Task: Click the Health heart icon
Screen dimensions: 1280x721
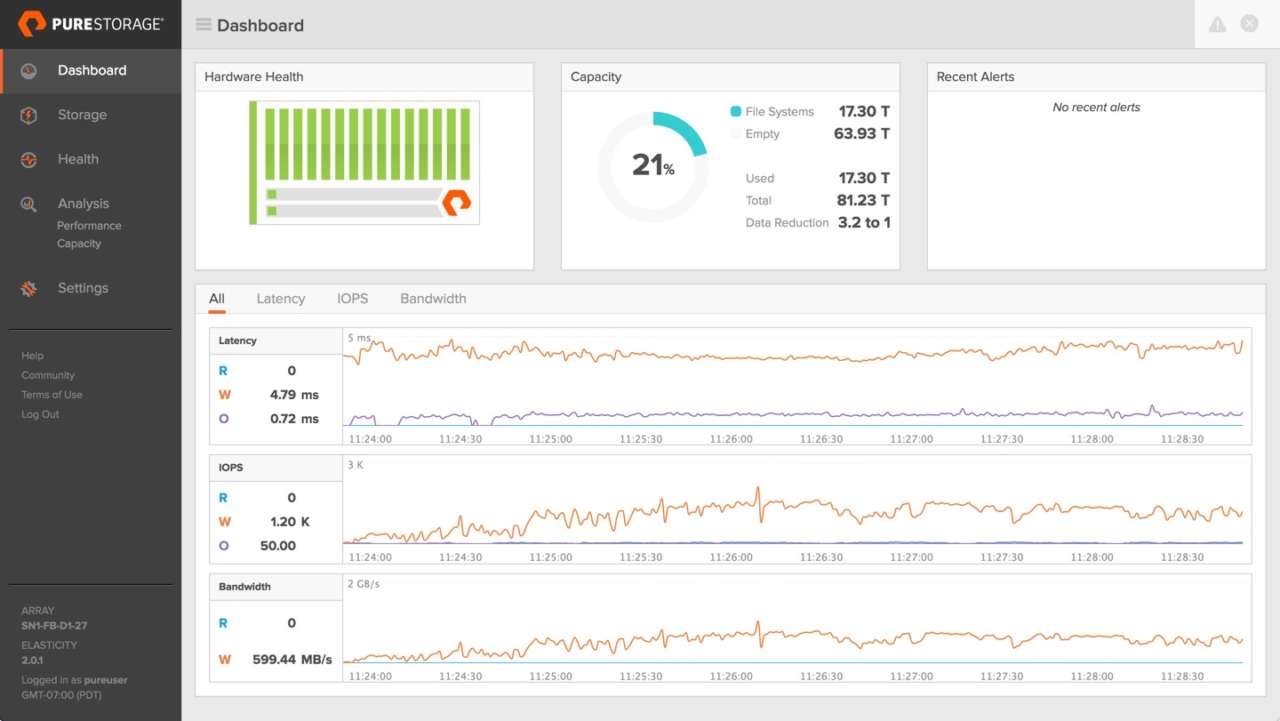Action: (x=28, y=158)
